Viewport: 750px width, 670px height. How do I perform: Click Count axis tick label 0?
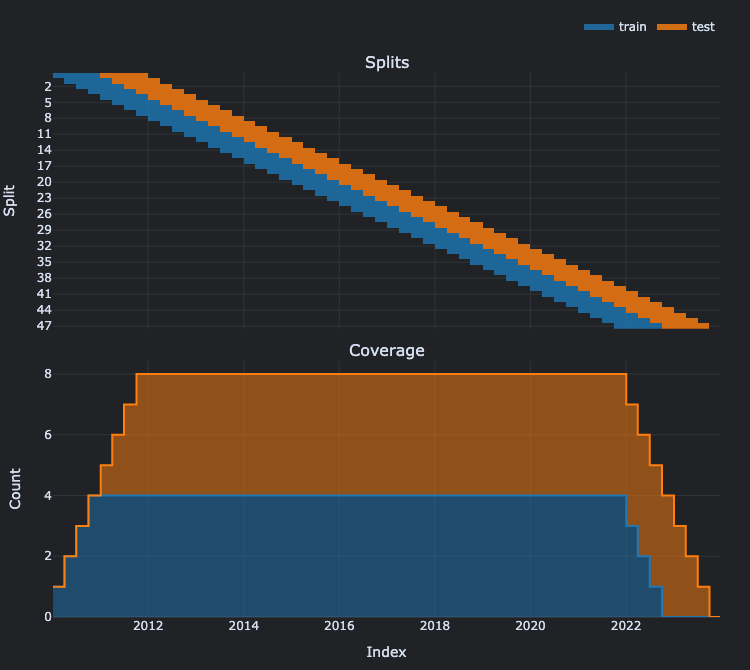(x=48, y=617)
